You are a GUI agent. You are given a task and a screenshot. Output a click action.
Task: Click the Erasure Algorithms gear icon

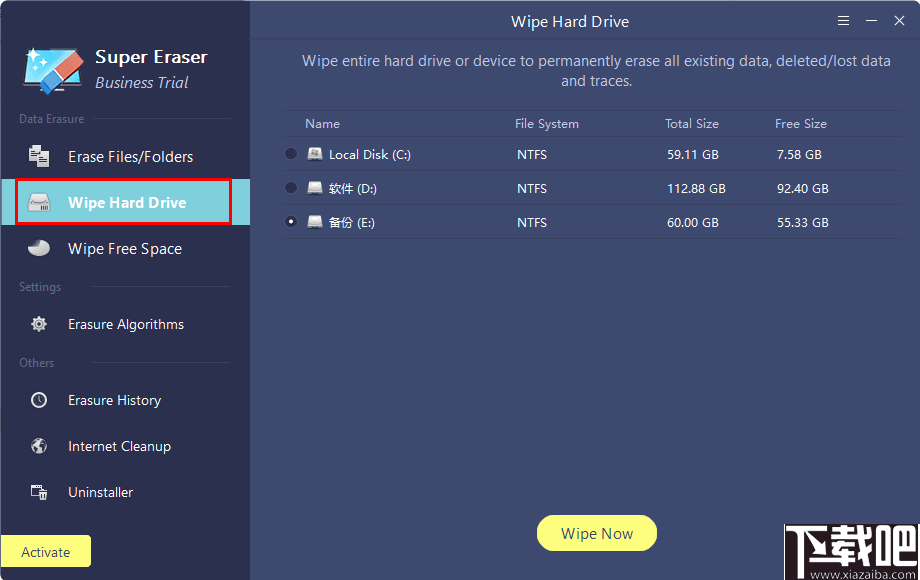coord(39,324)
